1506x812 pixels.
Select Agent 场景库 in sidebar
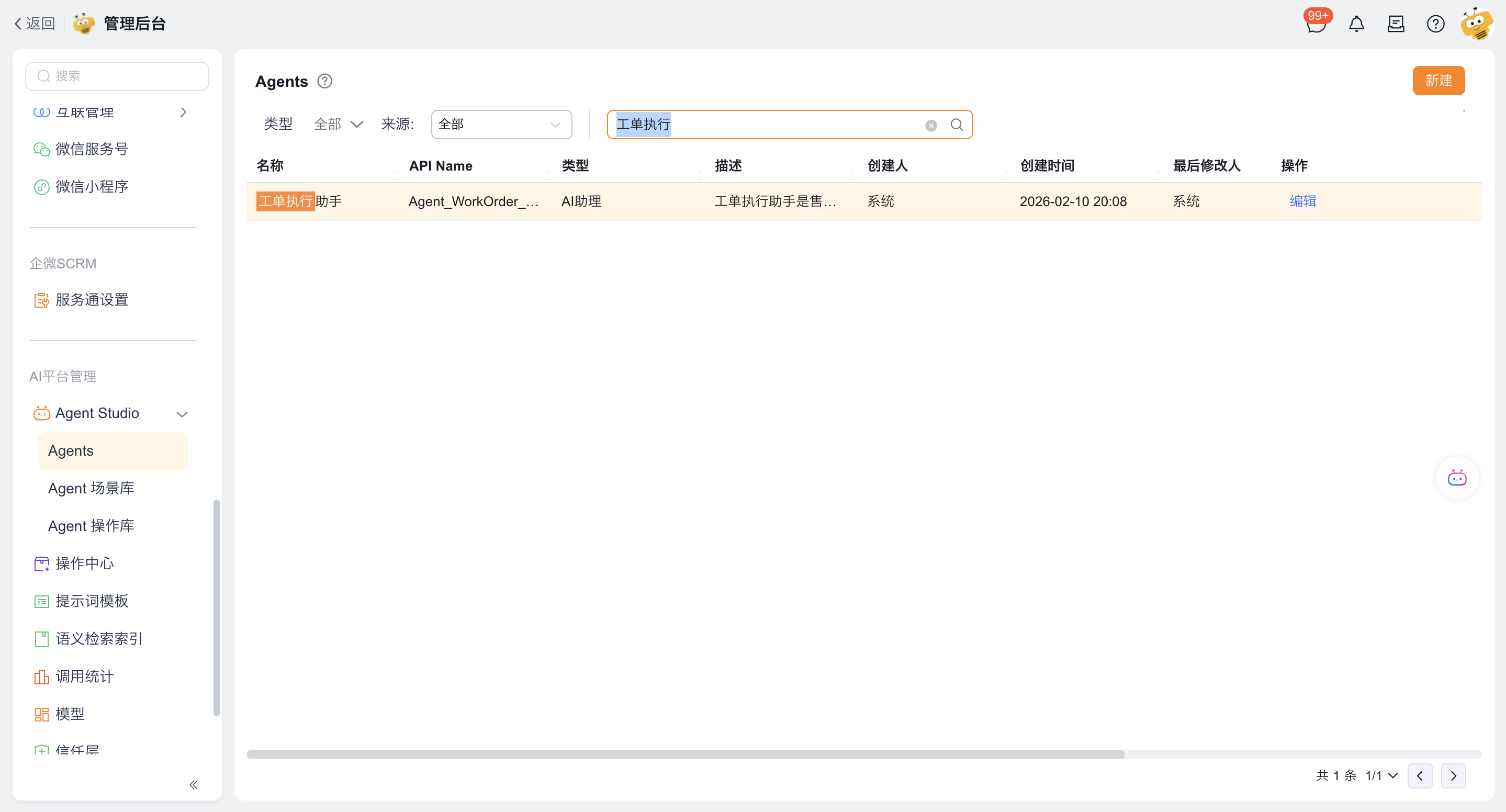tap(91, 488)
